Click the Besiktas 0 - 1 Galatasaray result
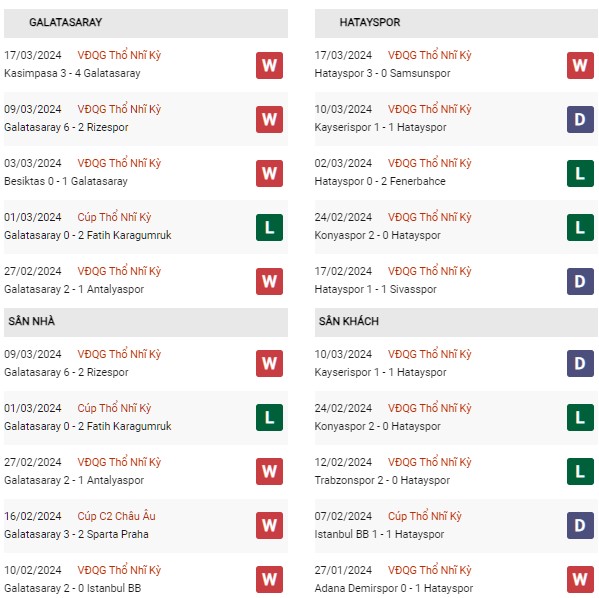 point(66,181)
